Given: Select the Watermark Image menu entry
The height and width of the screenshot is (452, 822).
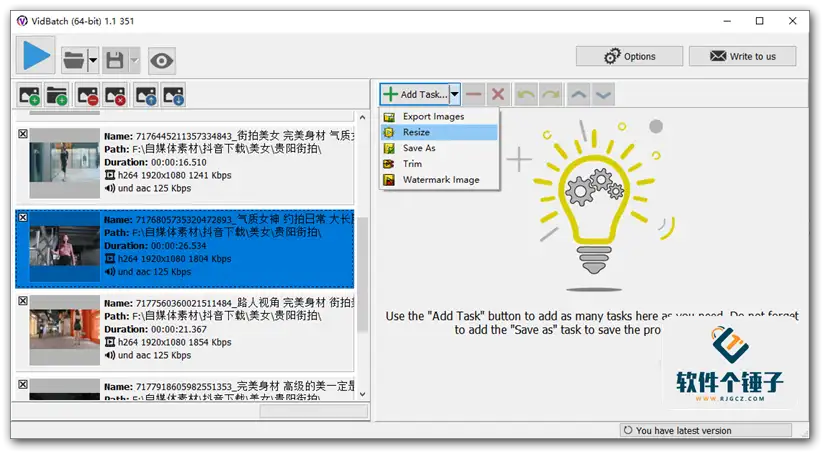Looking at the screenshot, I should 440,180.
